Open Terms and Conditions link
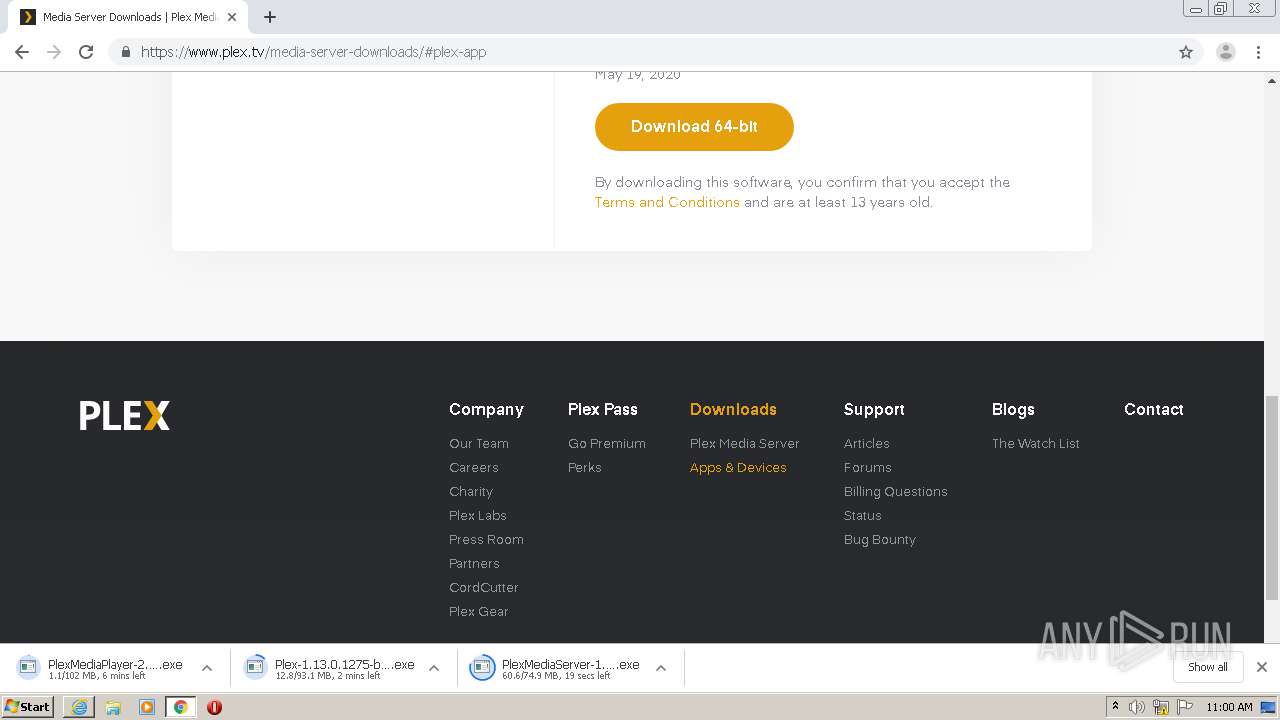This screenshot has width=1280, height=720. [x=667, y=202]
